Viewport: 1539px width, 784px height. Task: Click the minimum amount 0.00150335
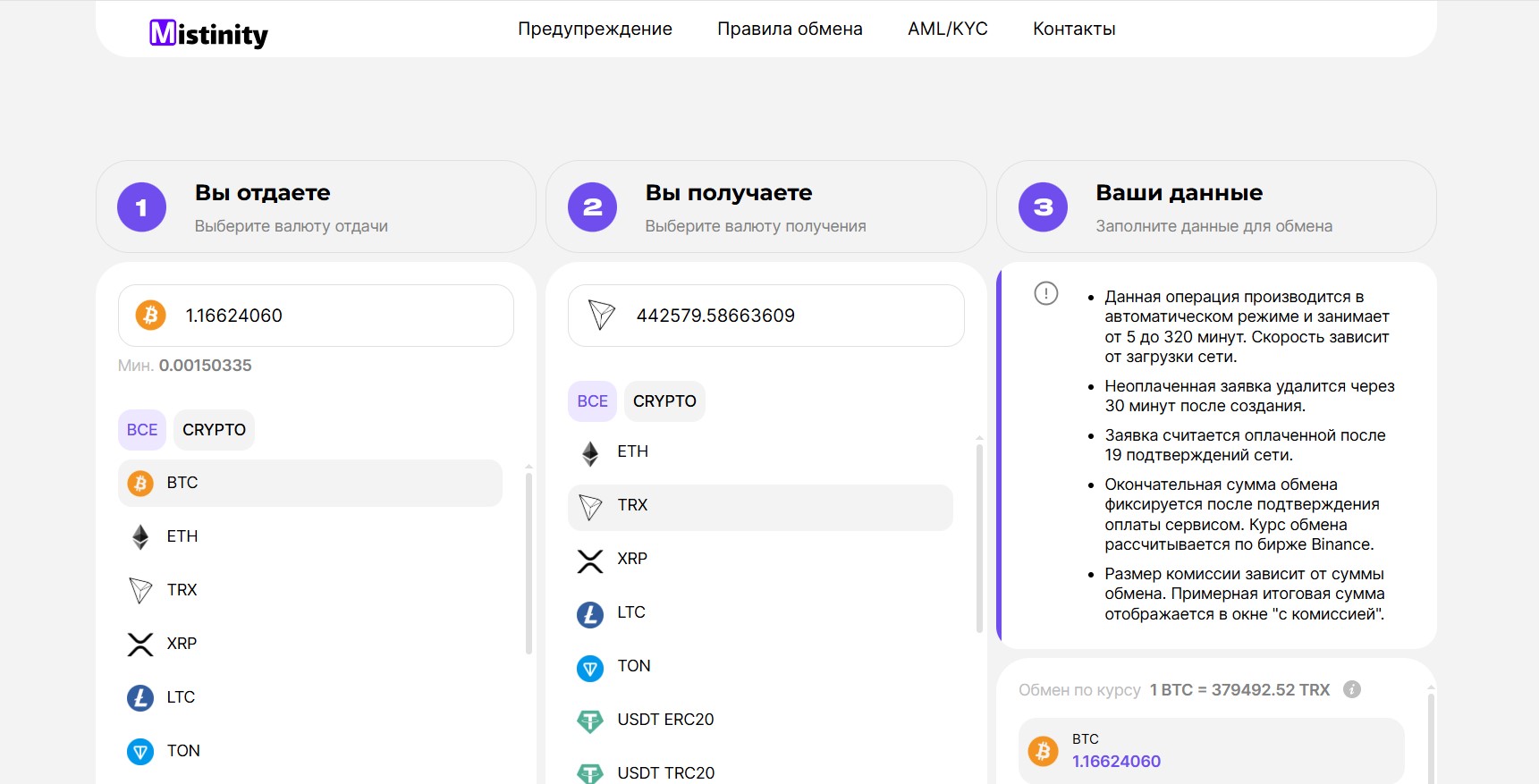click(206, 366)
